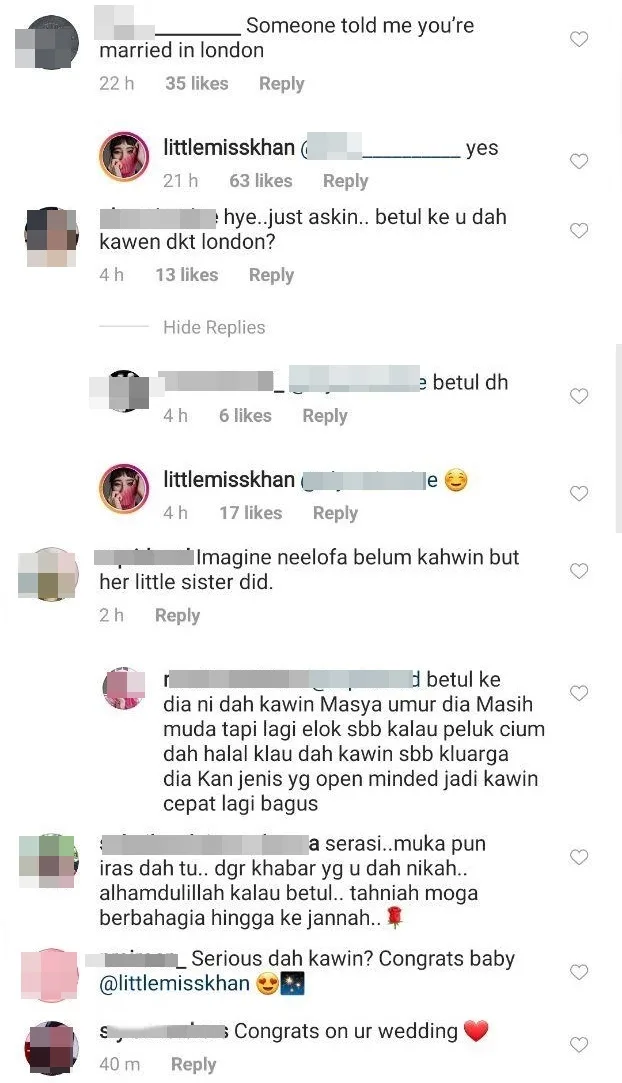Reply to littlemisskhan's 'yes' comment
Viewport: 622px width, 1083px height.
tap(345, 181)
